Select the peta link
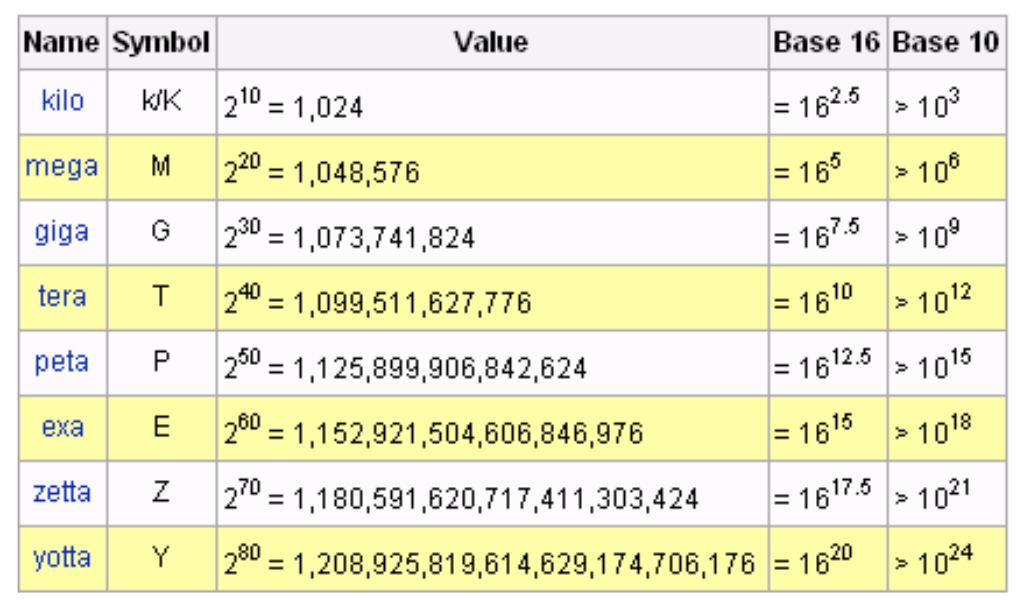Viewport: 1022px width, 602px height. click(62, 362)
